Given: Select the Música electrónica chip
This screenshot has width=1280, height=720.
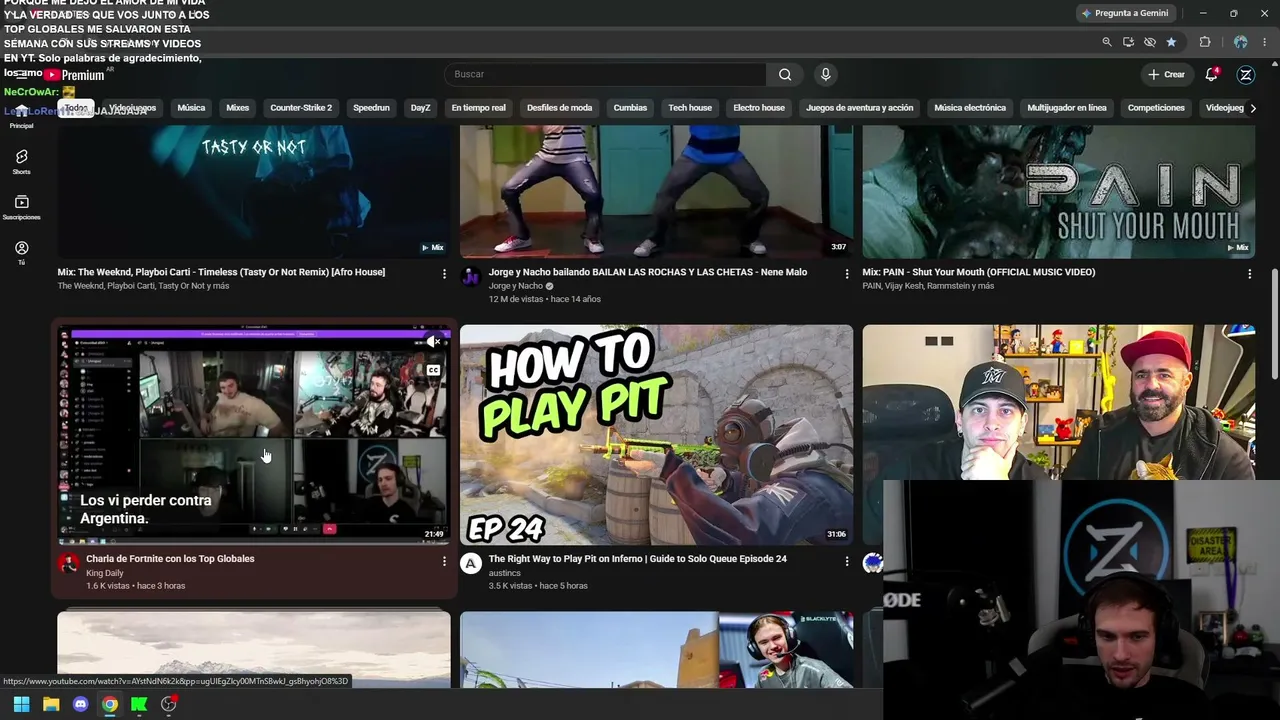Looking at the screenshot, I should click(970, 108).
